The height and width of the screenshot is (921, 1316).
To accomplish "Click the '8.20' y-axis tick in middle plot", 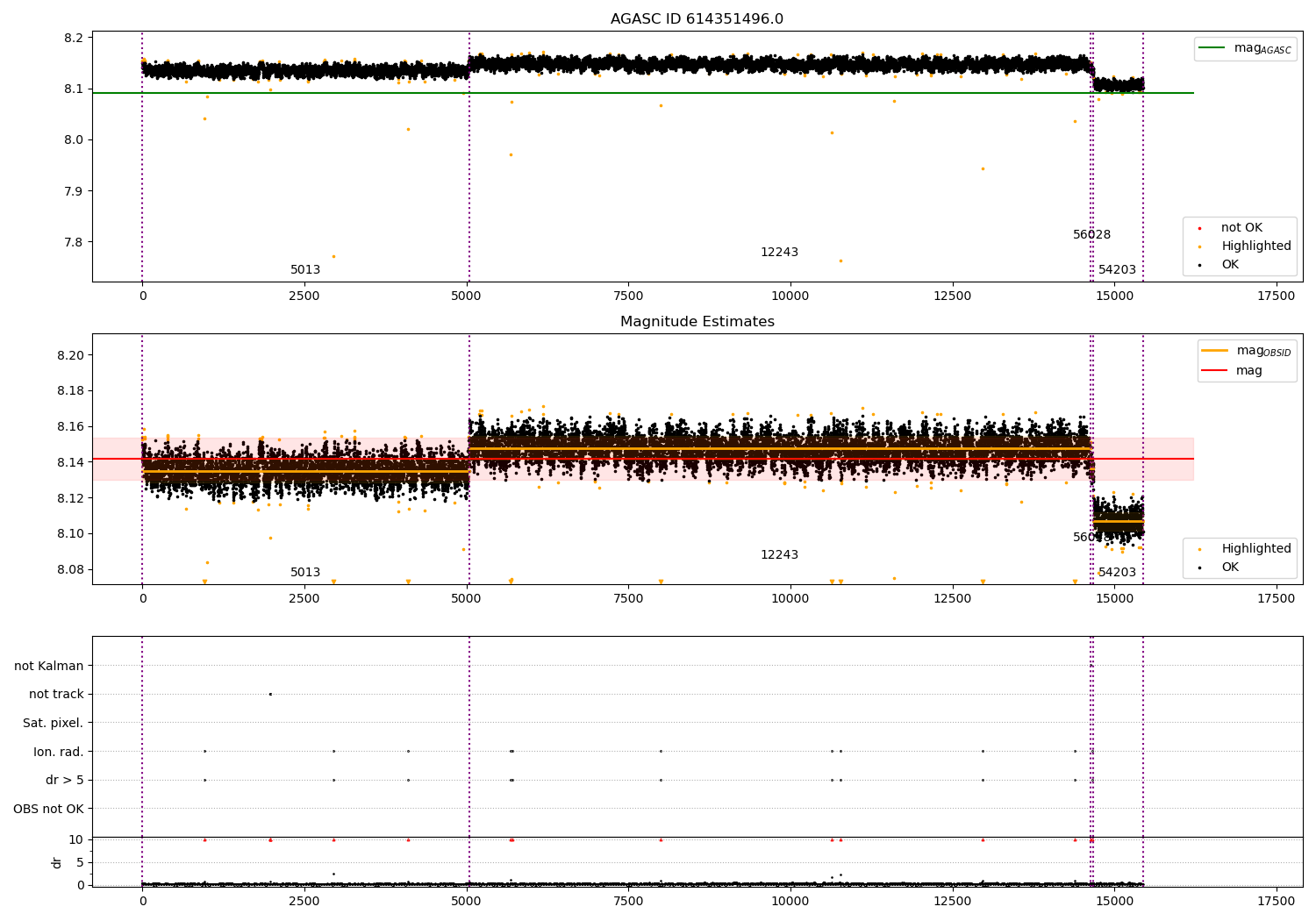I will (70, 355).
